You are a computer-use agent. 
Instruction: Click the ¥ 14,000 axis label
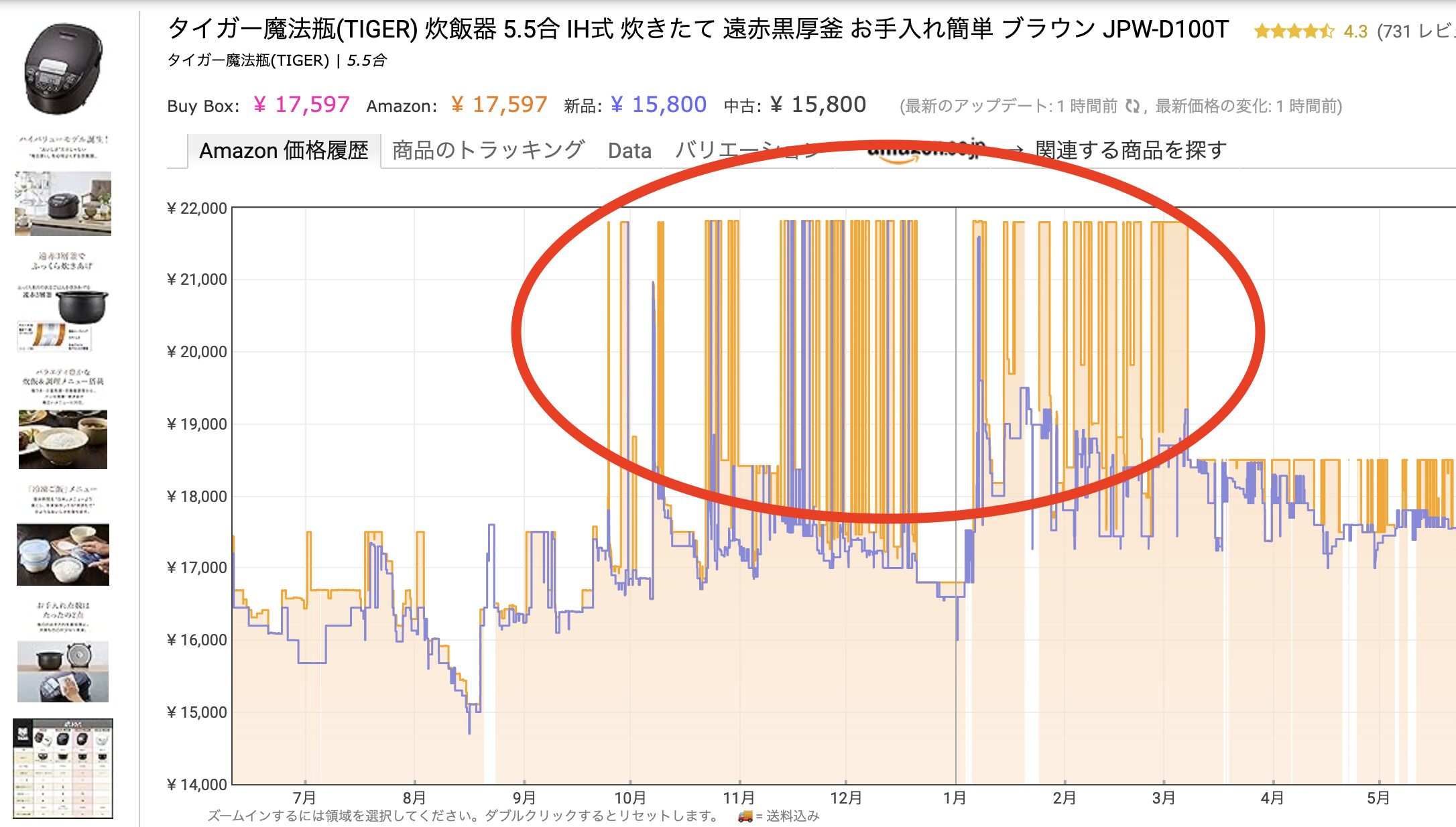pyautogui.click(x=197, y=785)
